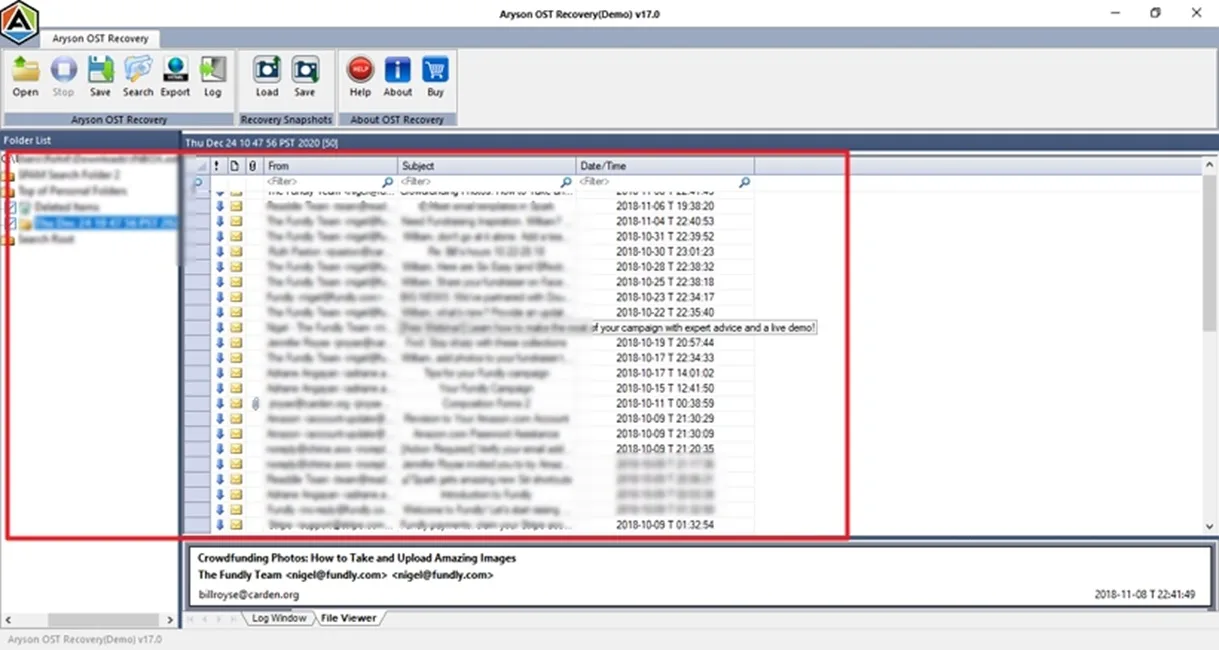Click the magnifier in the From filter
Viewport: 1219px width, 650px height.
(387, 182)
